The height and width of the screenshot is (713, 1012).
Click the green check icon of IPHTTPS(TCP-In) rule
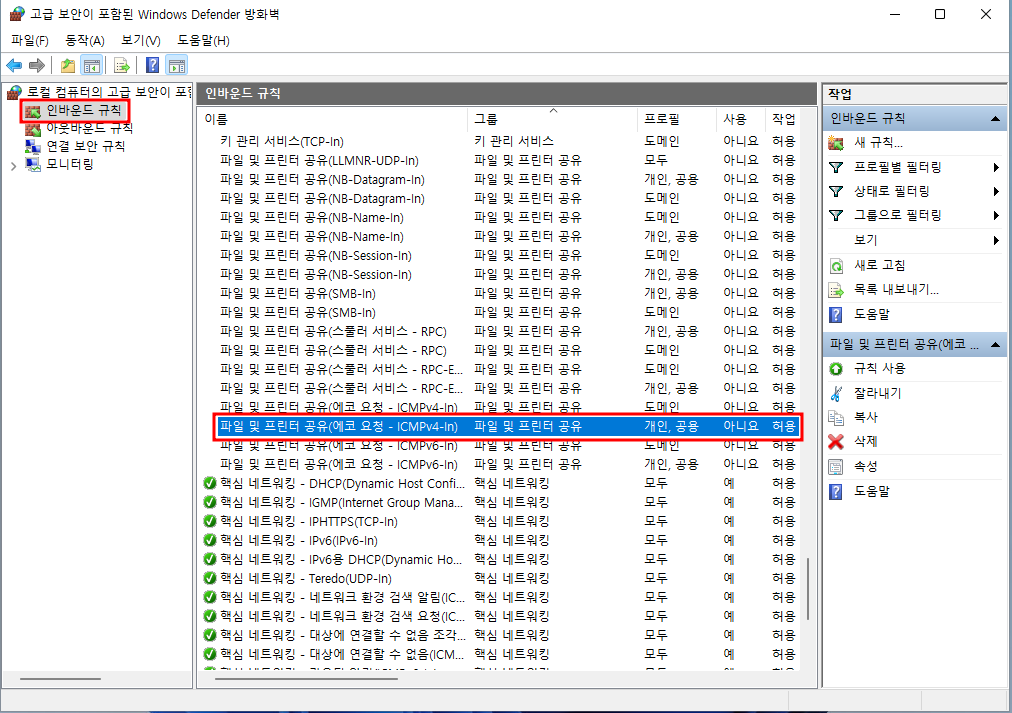point(209,521)
